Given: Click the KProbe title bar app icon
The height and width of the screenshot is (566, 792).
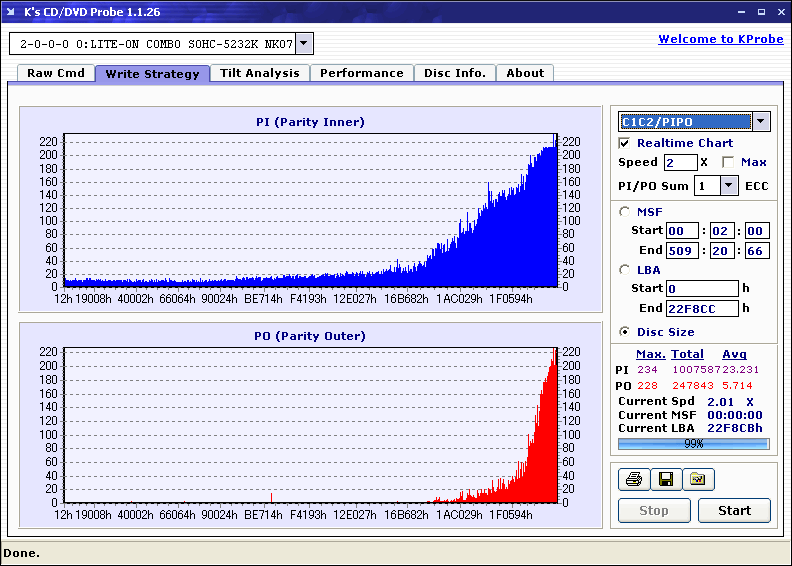Looking at the screenshot, I should [11, 12].
